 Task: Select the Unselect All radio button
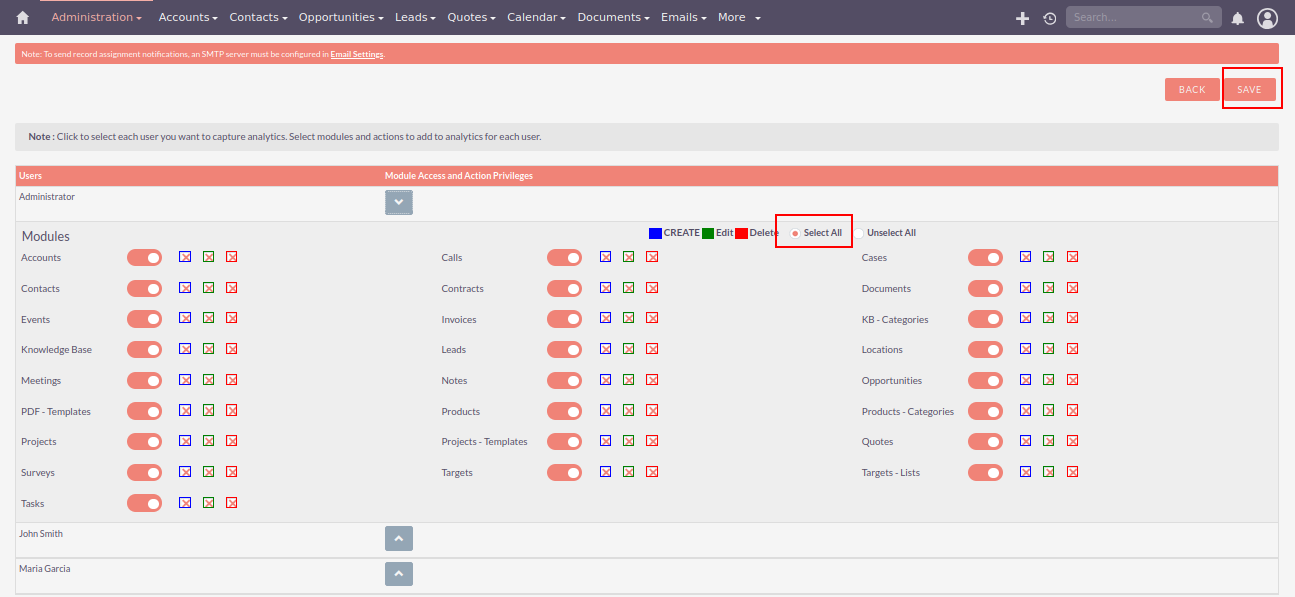[x=859, y=233]
